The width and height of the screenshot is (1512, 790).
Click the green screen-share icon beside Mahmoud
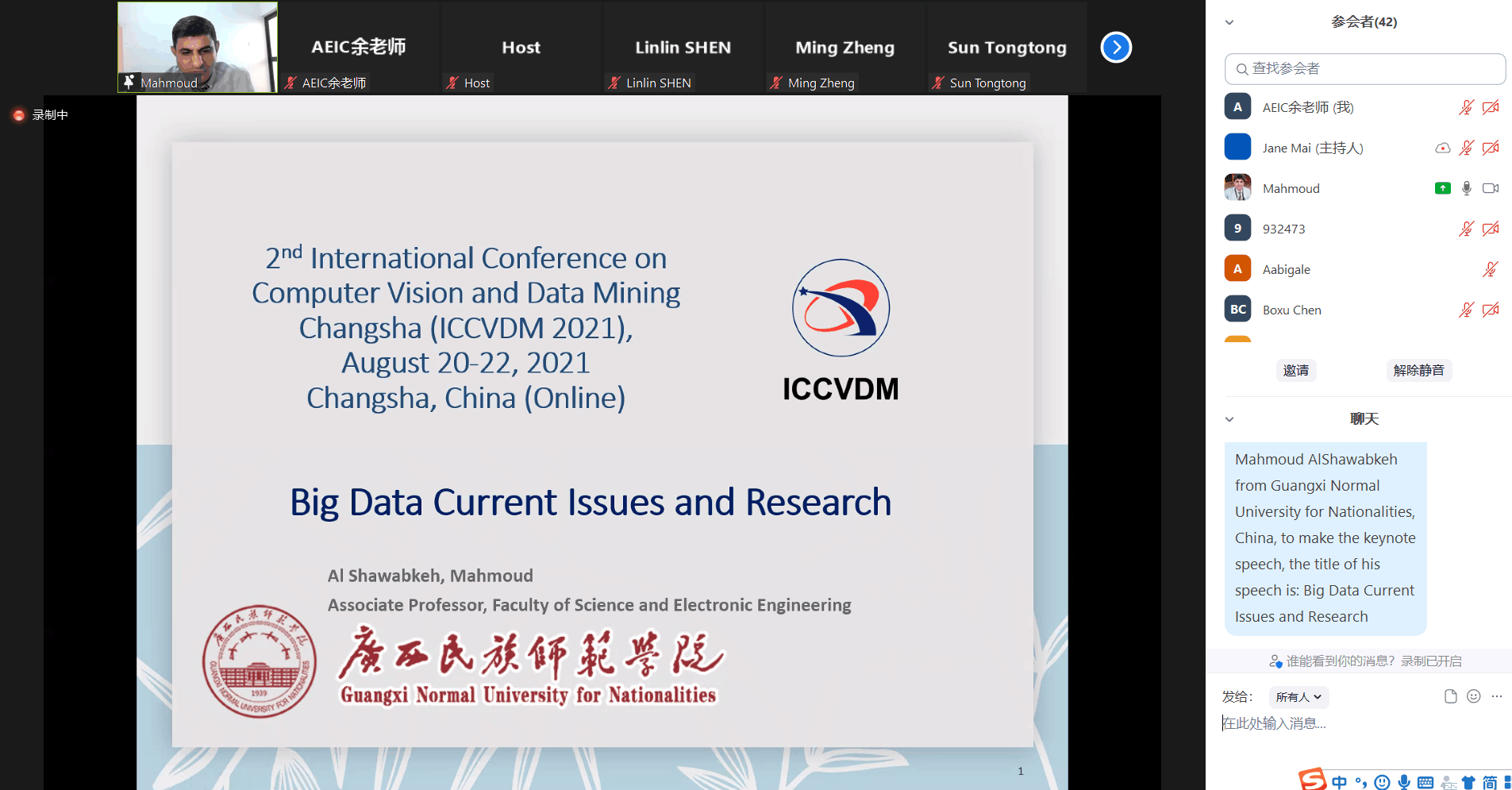coord(1442,188)
